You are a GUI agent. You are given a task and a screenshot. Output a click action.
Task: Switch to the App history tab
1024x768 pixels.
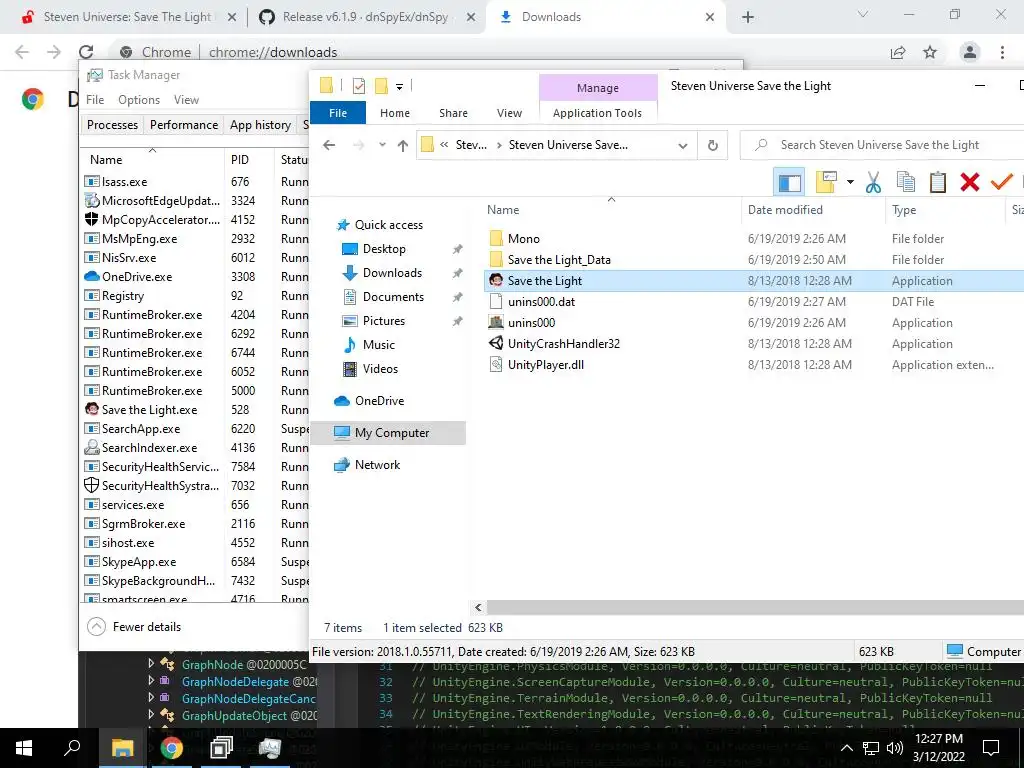(x=260, y=125)
